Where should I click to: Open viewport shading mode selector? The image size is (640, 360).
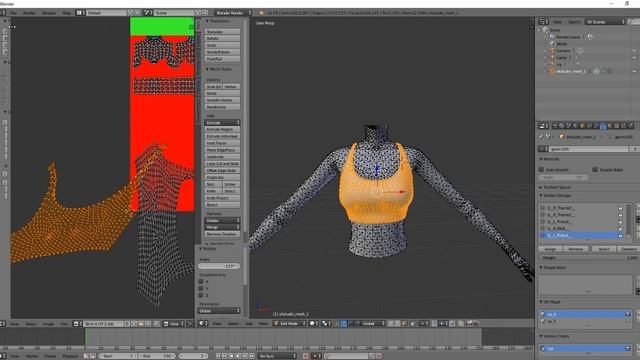coord(313,323)
